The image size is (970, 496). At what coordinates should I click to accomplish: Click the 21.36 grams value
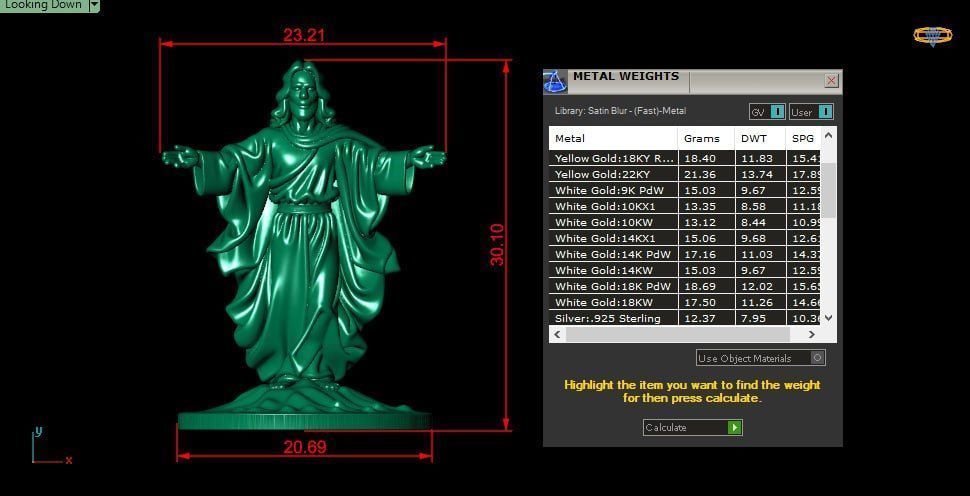point(700,174)
